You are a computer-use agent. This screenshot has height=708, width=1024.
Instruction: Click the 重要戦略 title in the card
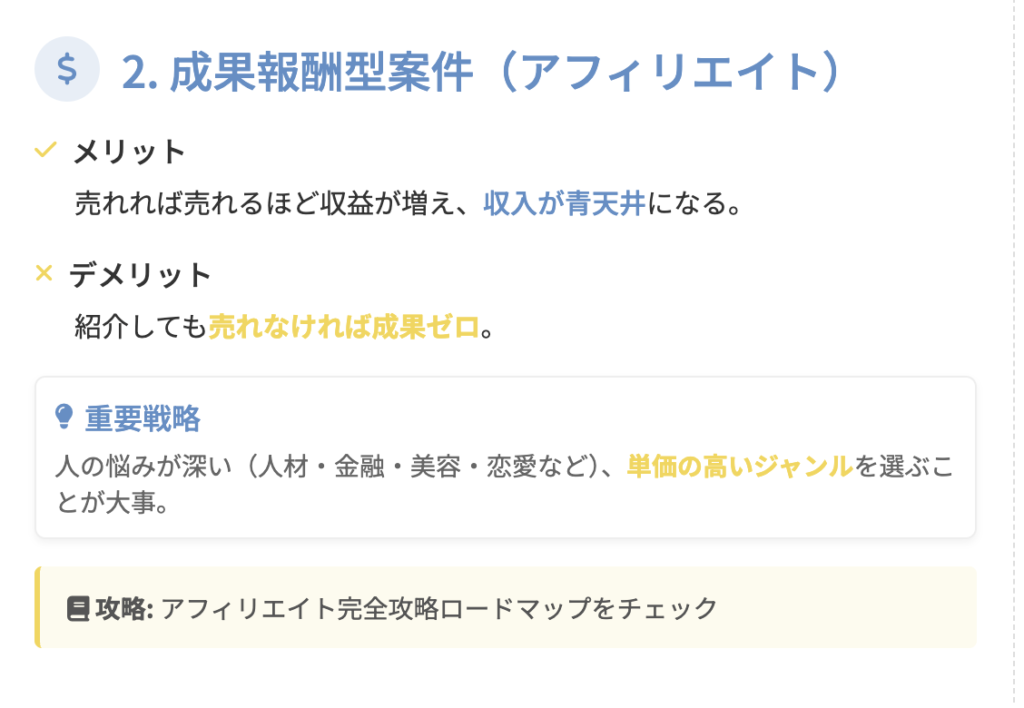(x=142, y=418)
